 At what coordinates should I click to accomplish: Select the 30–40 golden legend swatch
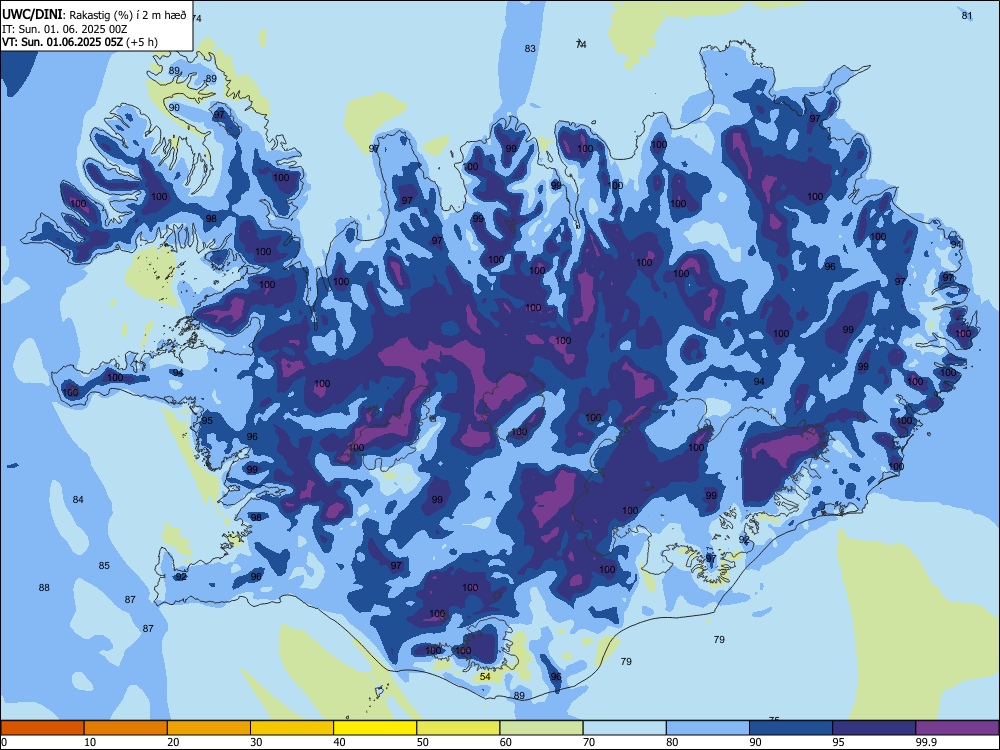[x=292, y=728]
